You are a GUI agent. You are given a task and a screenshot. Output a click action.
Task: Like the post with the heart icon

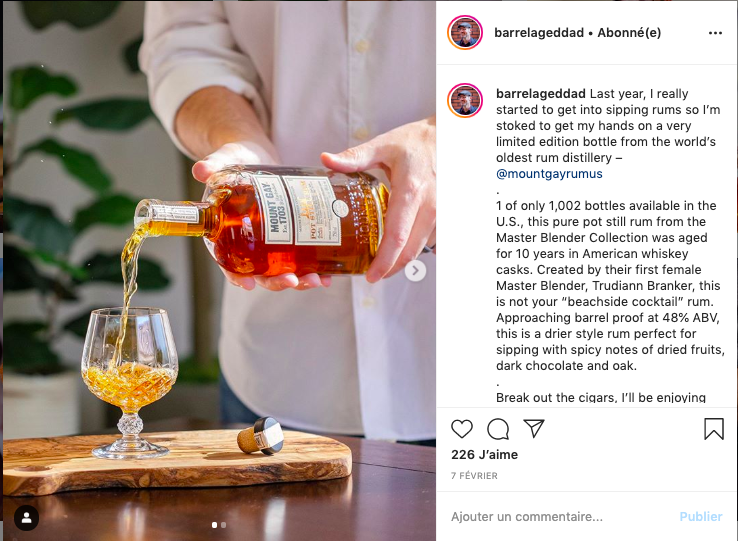pos(462,429)
